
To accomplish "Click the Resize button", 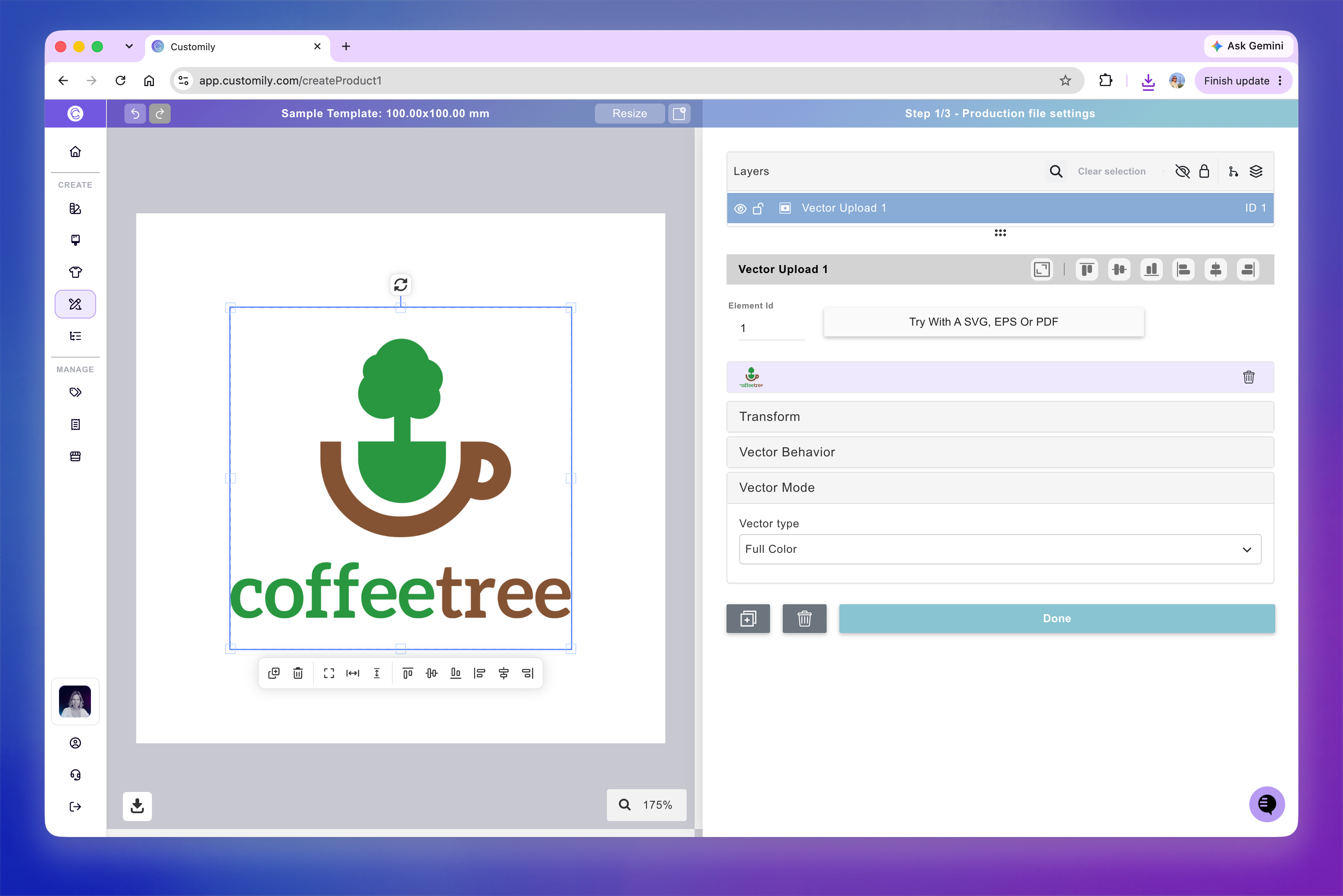I will click(x=630, y=113).
